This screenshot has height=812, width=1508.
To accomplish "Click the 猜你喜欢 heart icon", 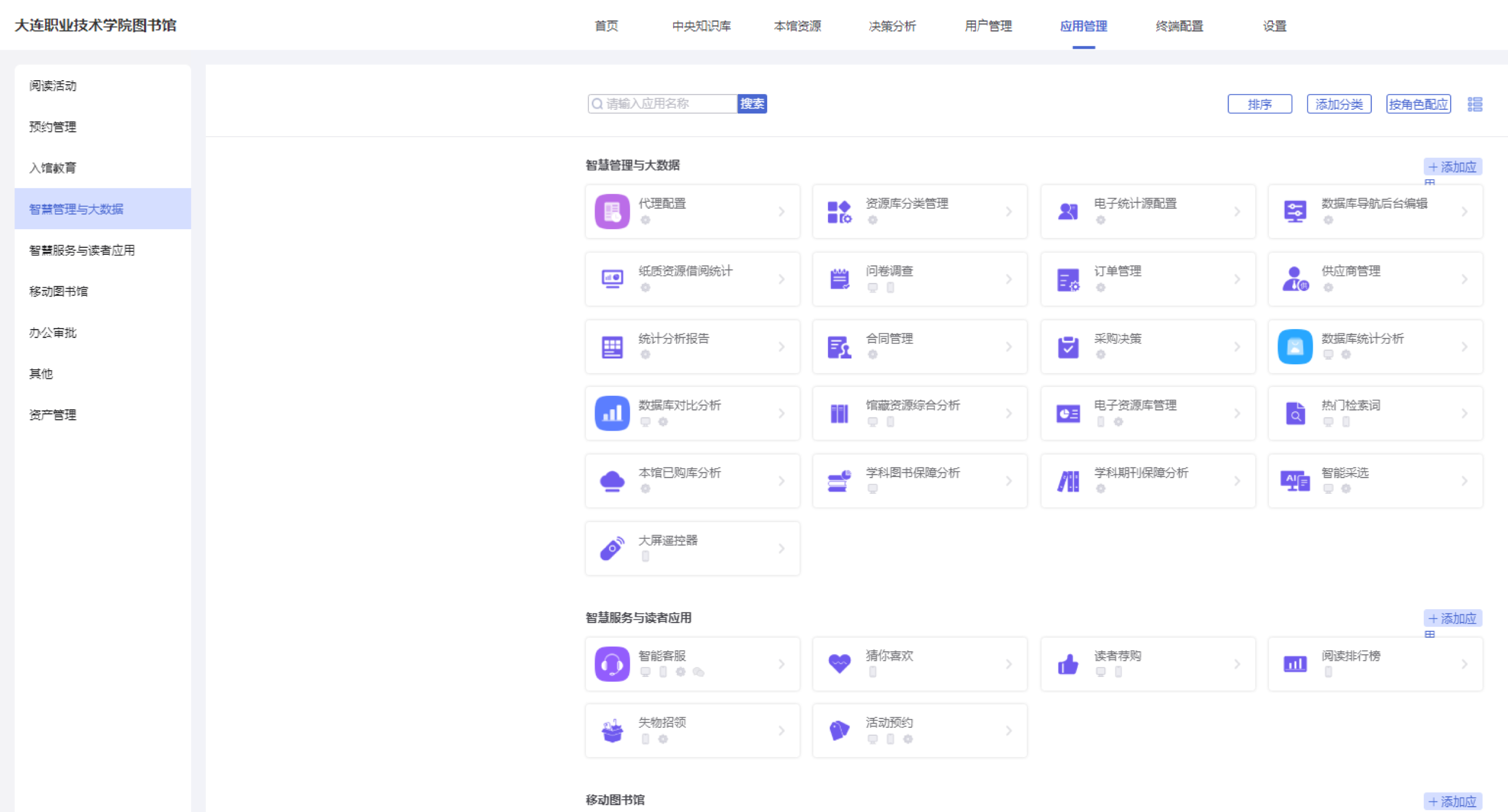I will coord(839,664).
